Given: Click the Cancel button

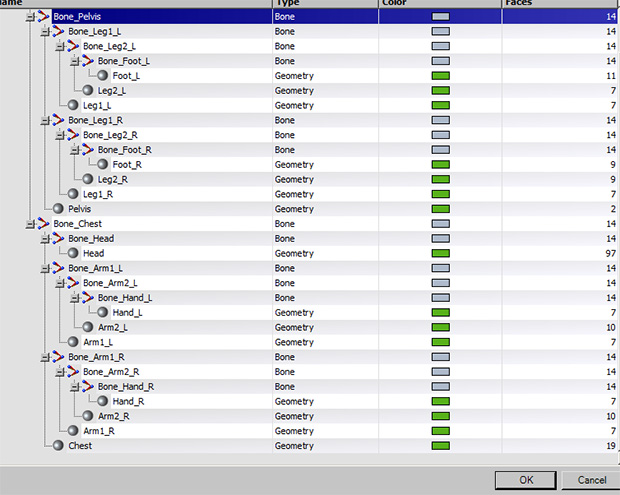Looking at the screenshot, I should [591, 480].
